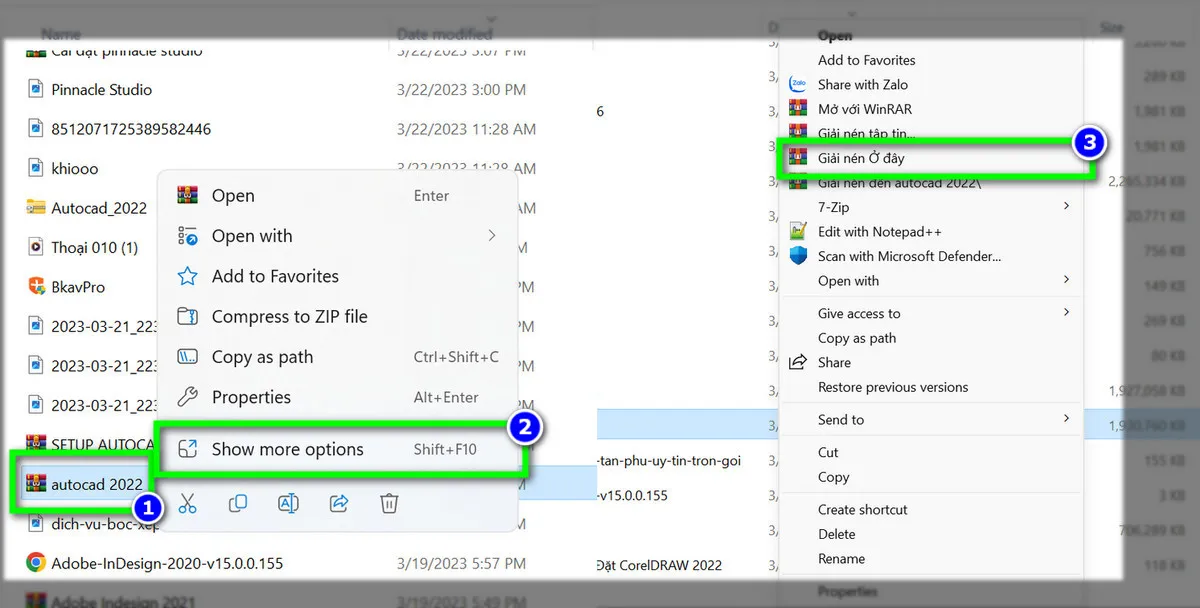Click the wrench icon beside Properties
Viewport: 1200px width, 608px height.
pos(188,397)
